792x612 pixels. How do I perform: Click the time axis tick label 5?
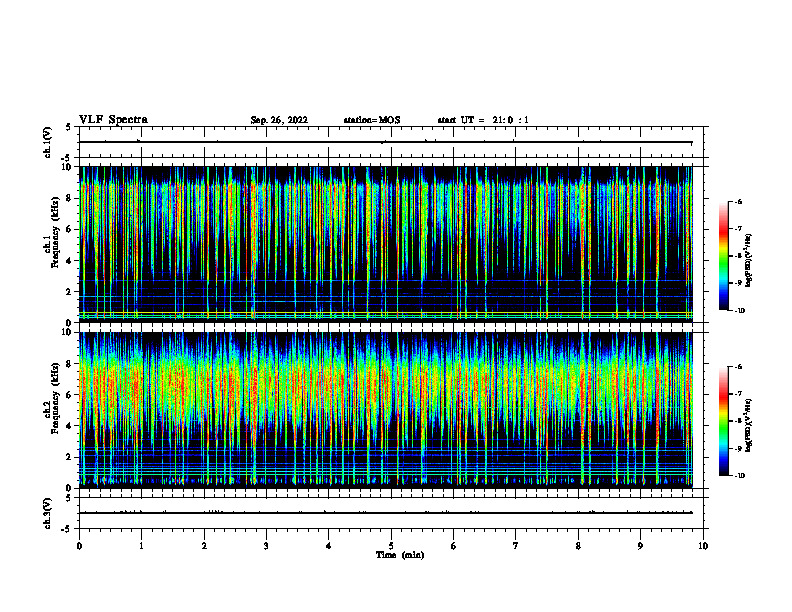[x=391, y=546]
